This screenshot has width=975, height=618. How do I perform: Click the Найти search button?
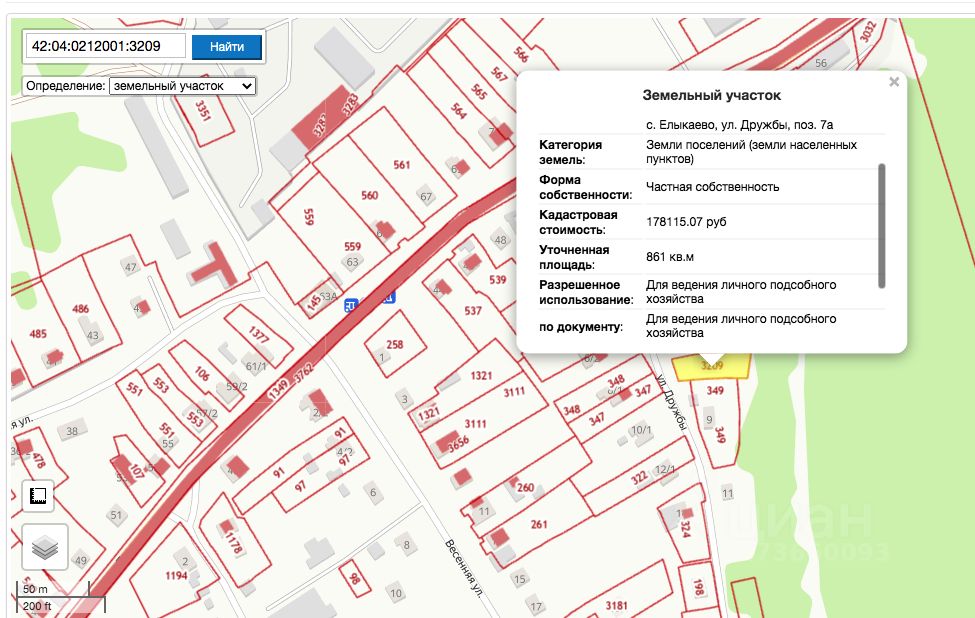tap(226, 47)
